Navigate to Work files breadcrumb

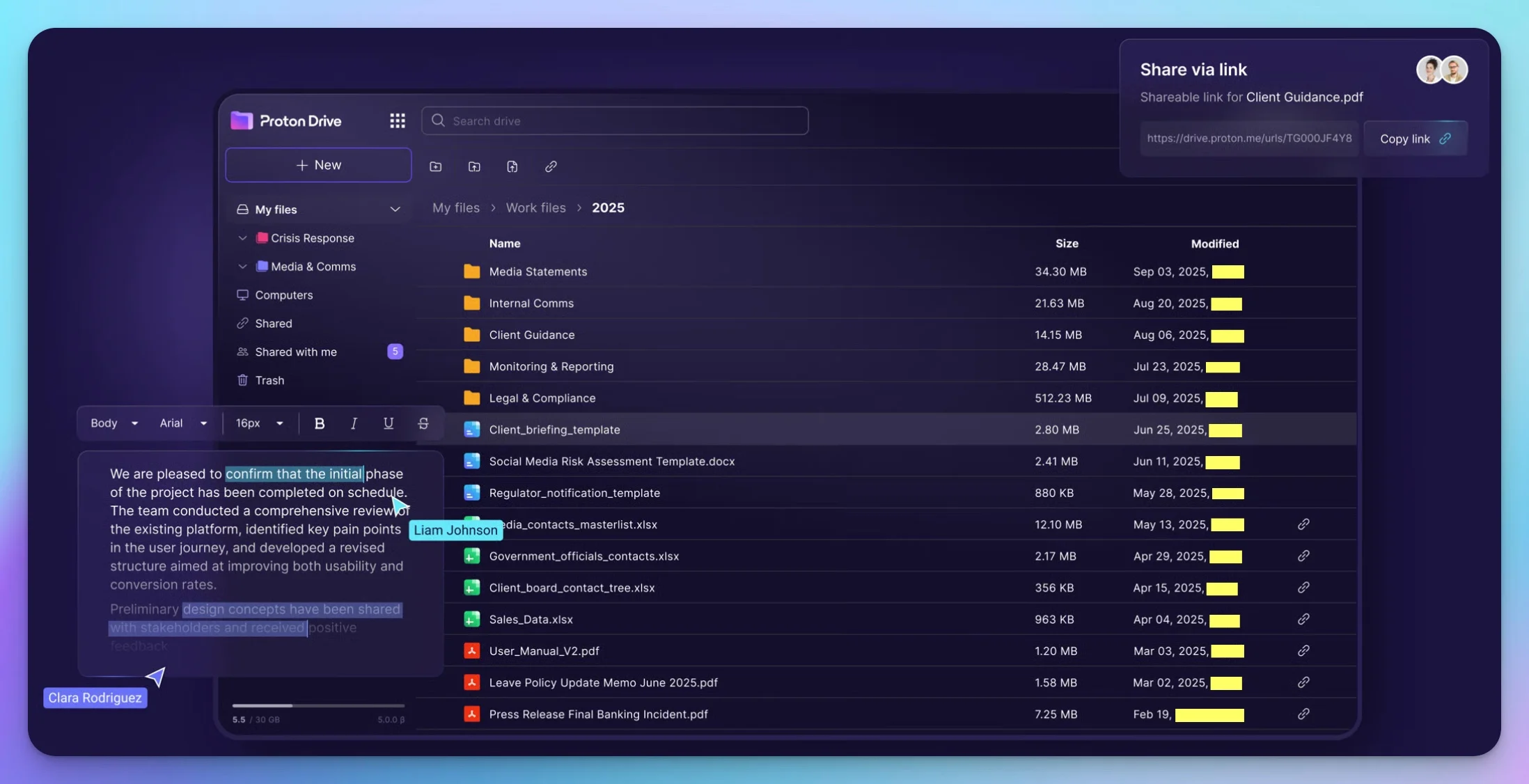pyautogui.click(x=535, y=207)
